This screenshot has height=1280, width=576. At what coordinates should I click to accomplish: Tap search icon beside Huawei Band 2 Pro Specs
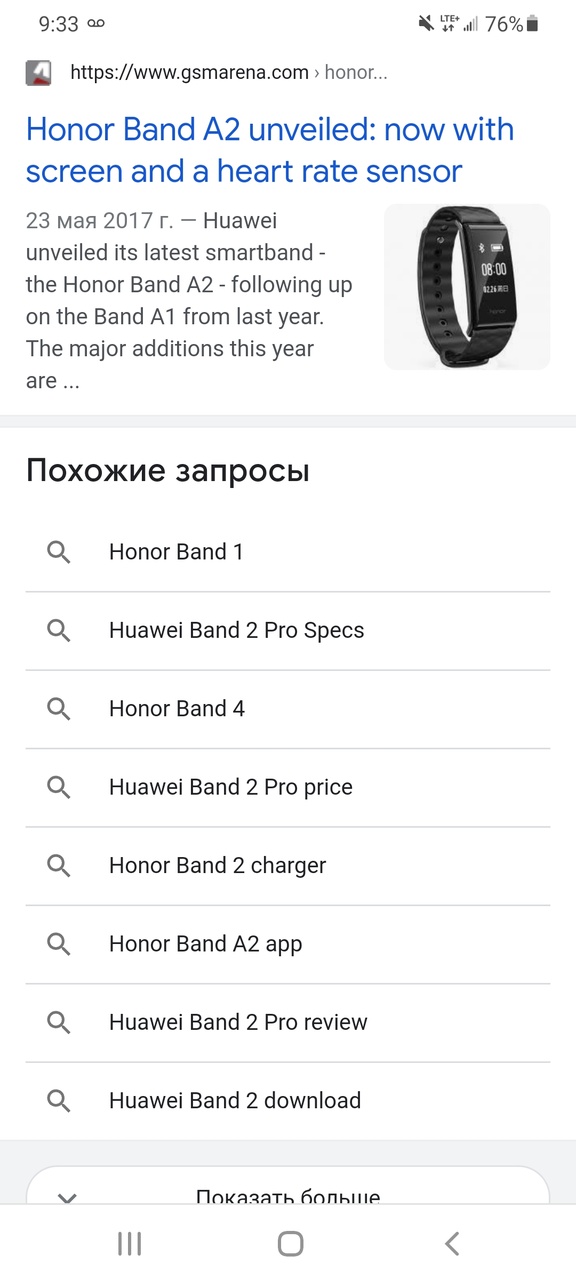coord(59,630)
